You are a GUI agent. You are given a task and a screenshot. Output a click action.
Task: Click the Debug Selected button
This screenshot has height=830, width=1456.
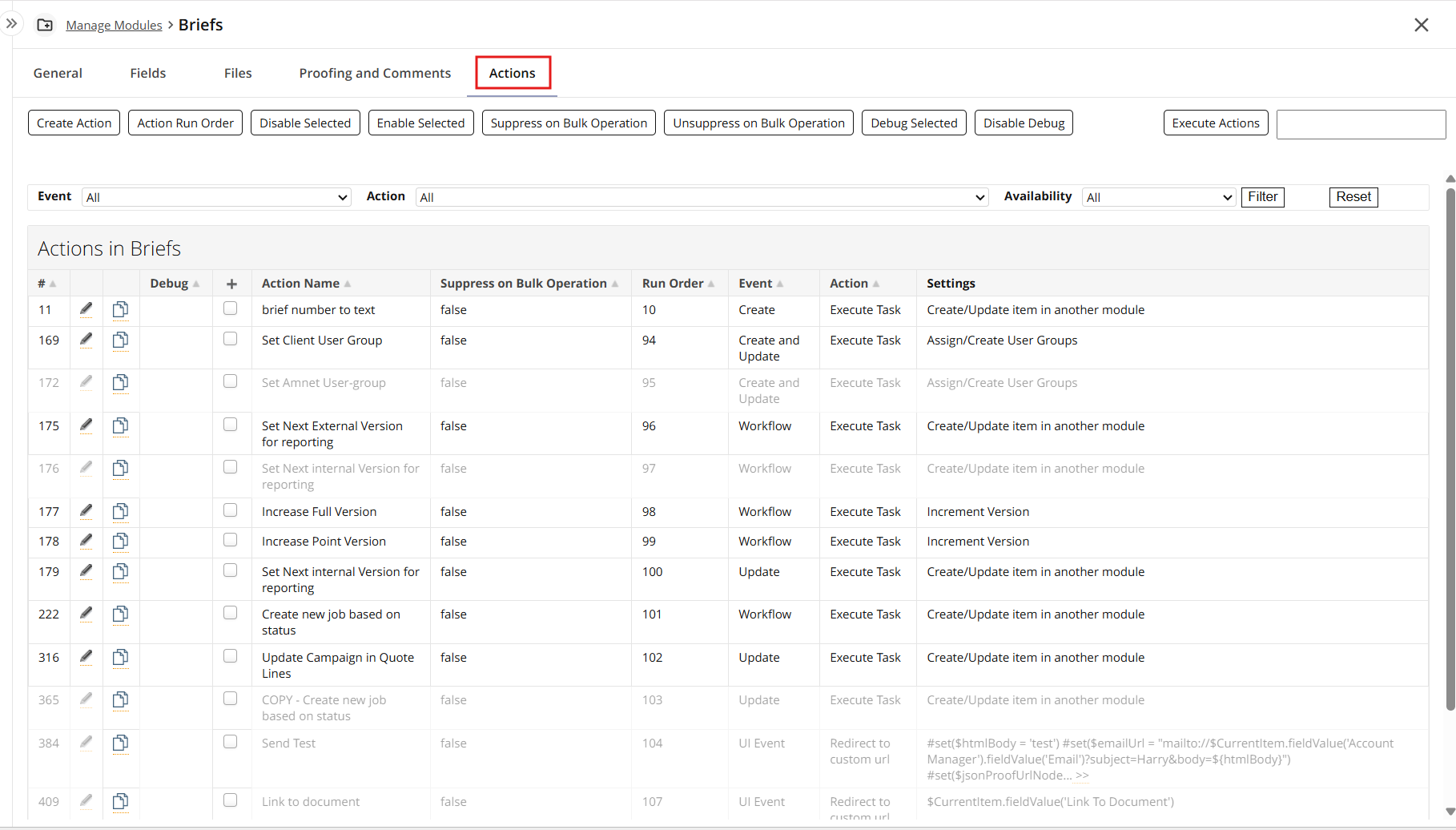coord(914,123)
